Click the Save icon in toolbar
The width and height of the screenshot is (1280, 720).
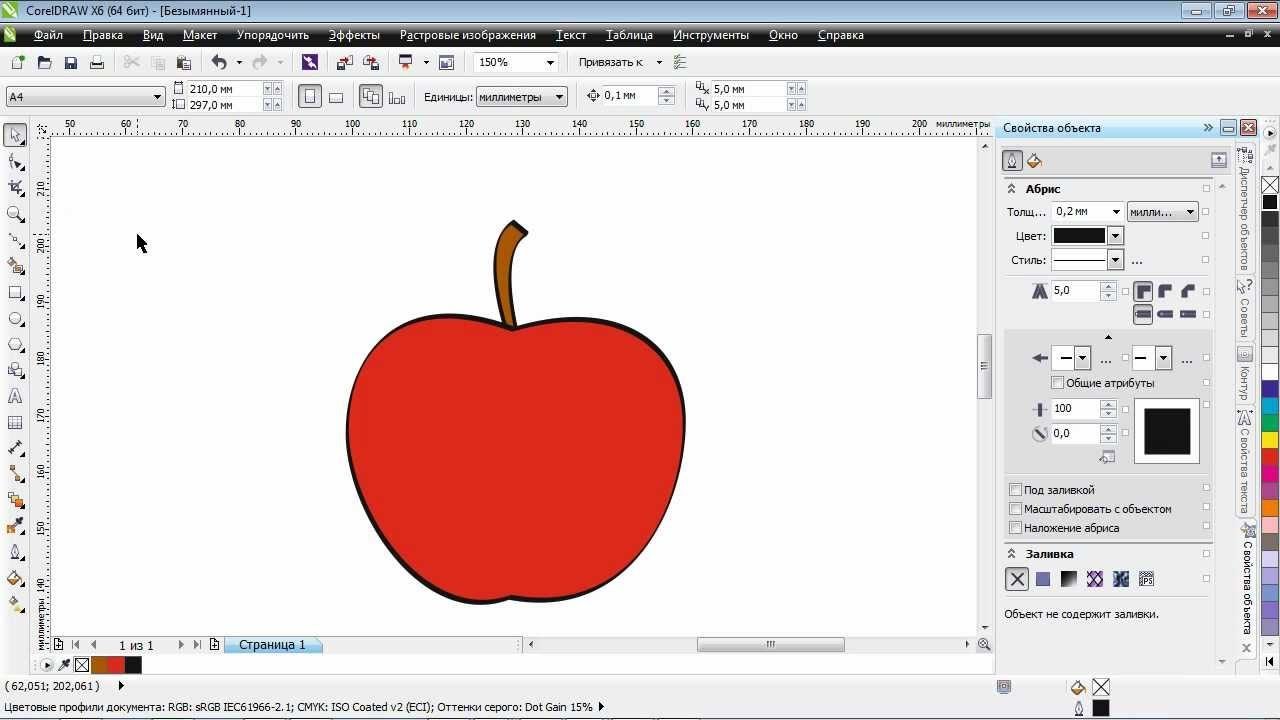click(70, 62)
